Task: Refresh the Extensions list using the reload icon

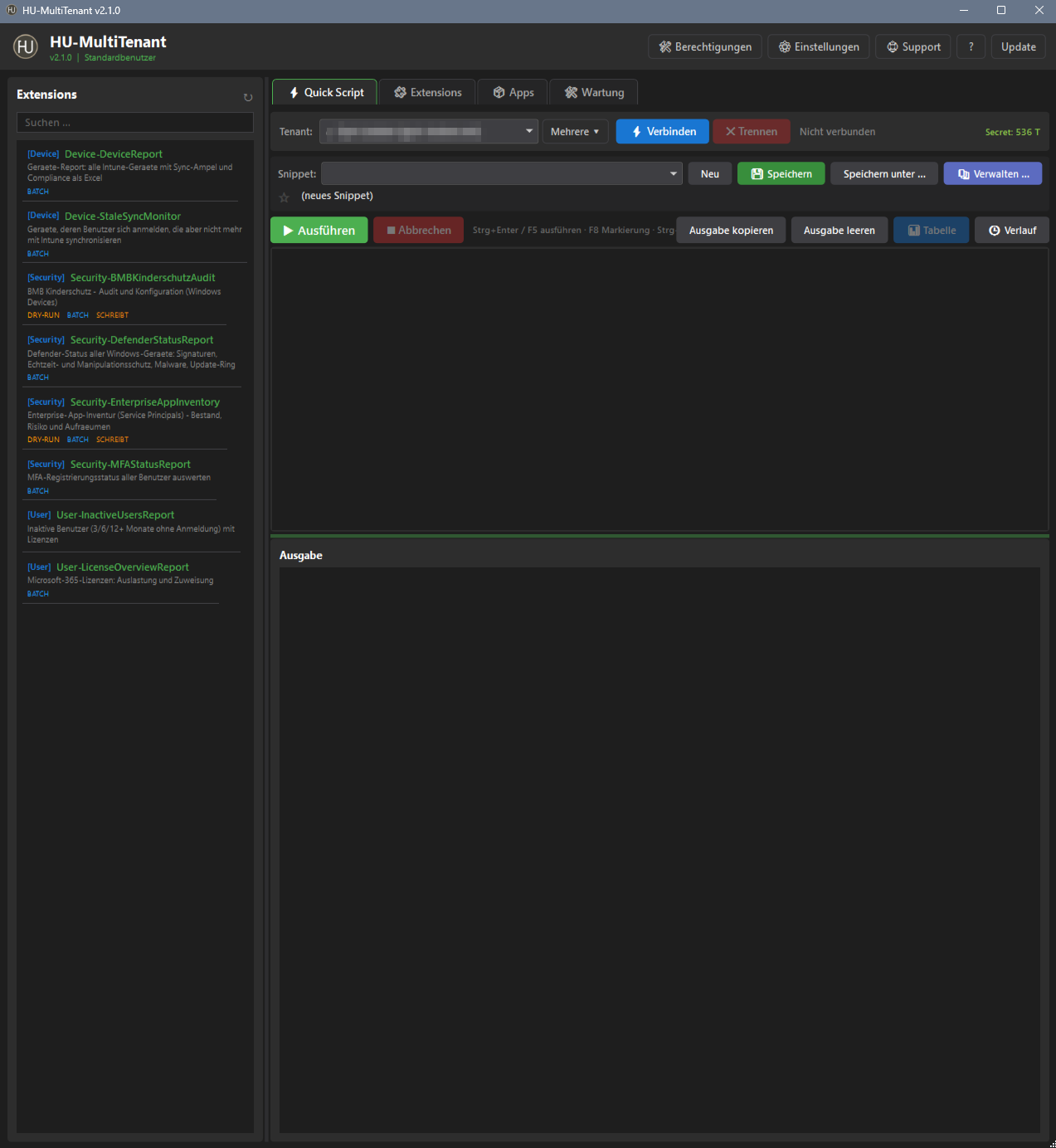Action: click(x=247, y=97)
